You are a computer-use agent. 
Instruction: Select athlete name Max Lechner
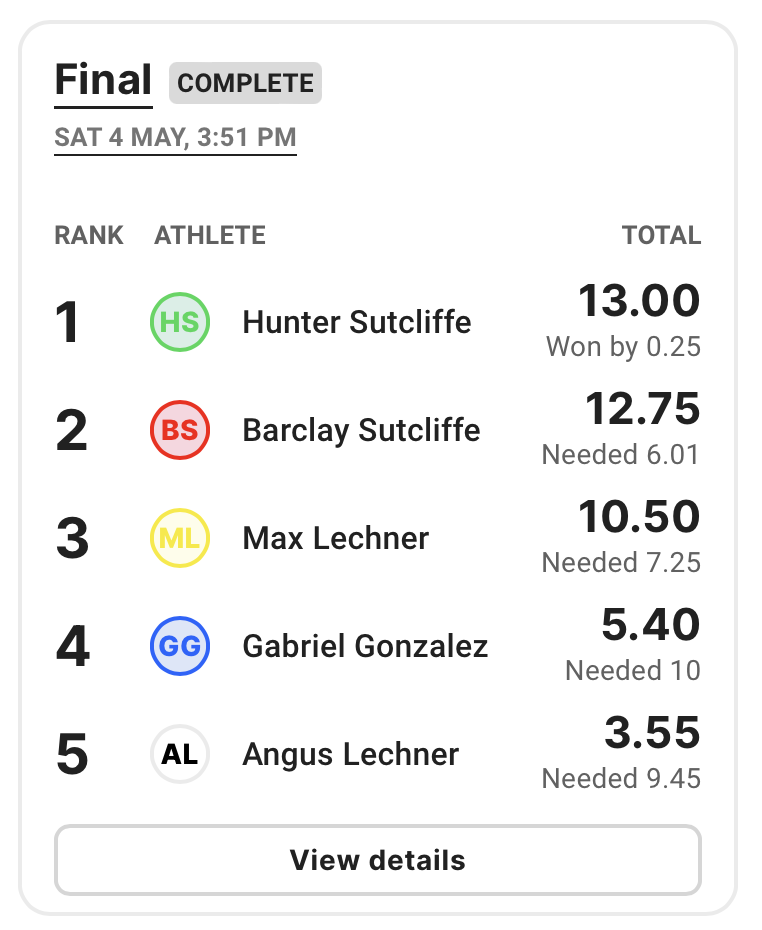pos(336,538)
